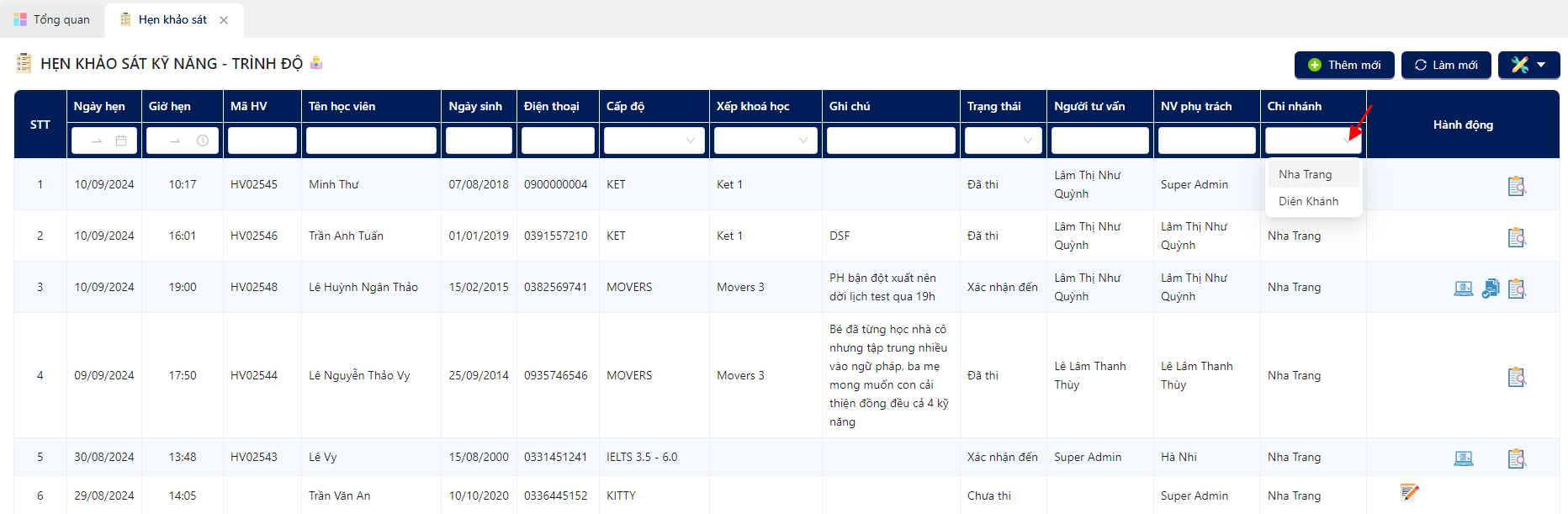Expand the Xếp khoá học filter dropdown
The height and width of the screenshot is (514, 1568).
[x=766, y=140]
